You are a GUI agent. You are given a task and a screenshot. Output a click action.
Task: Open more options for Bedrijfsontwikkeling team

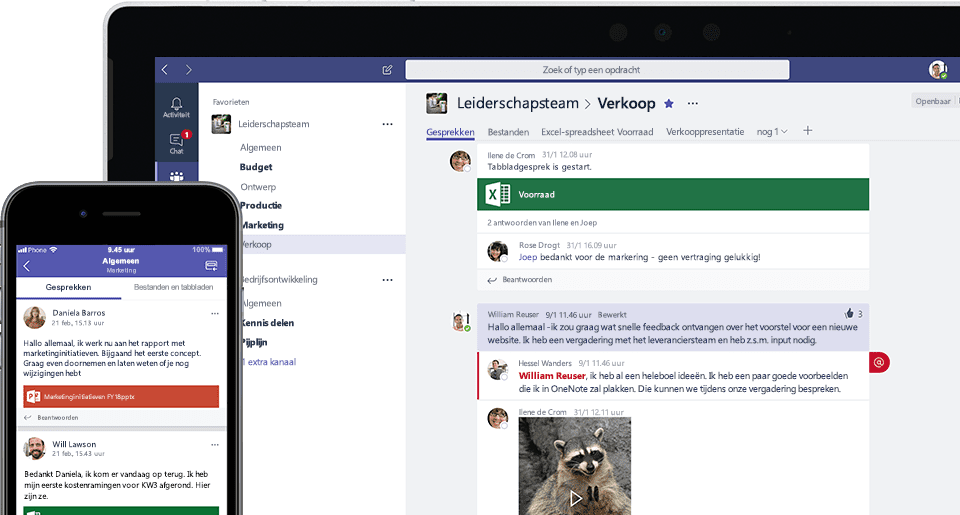[388, 280]
